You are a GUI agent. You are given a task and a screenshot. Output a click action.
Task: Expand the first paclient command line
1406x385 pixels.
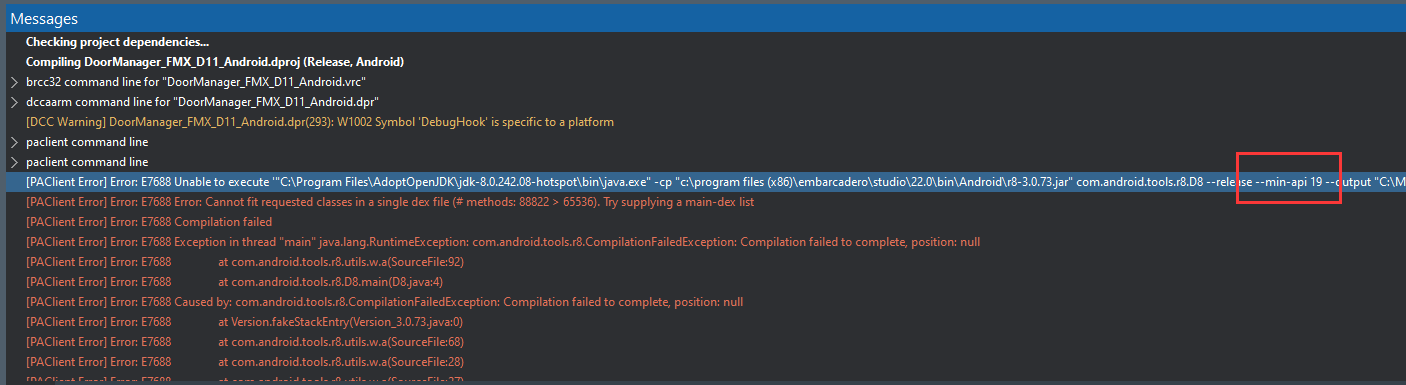tap(13, 142)
